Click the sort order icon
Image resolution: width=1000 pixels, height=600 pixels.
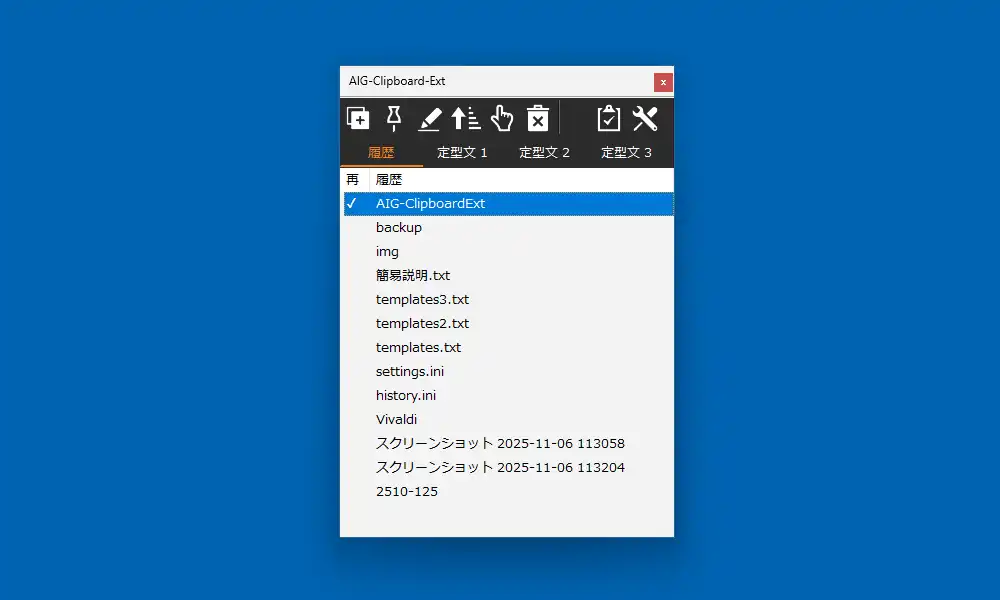coord(464,118)
